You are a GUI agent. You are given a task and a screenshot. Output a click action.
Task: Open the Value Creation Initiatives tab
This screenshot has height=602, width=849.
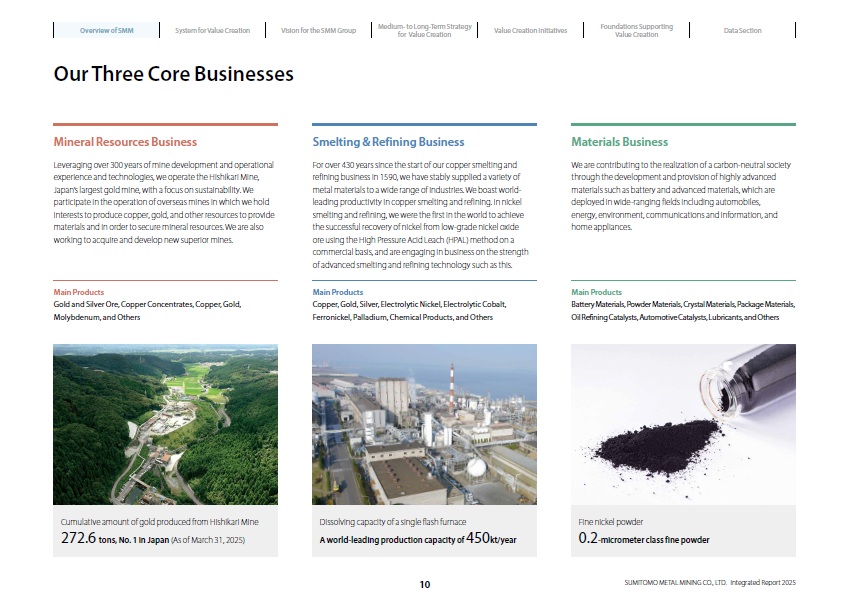(x=530, y=31)
